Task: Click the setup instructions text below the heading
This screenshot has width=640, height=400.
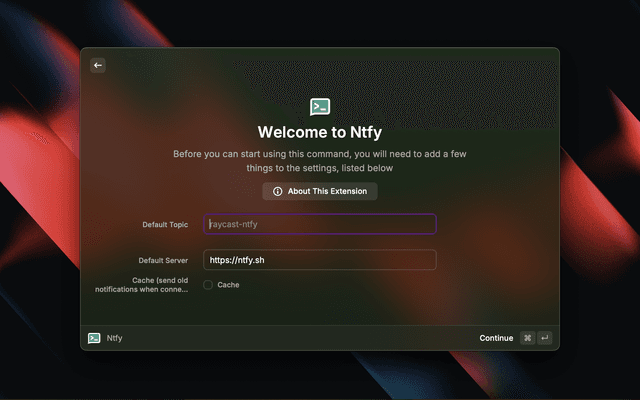Action: pos(320,160)
